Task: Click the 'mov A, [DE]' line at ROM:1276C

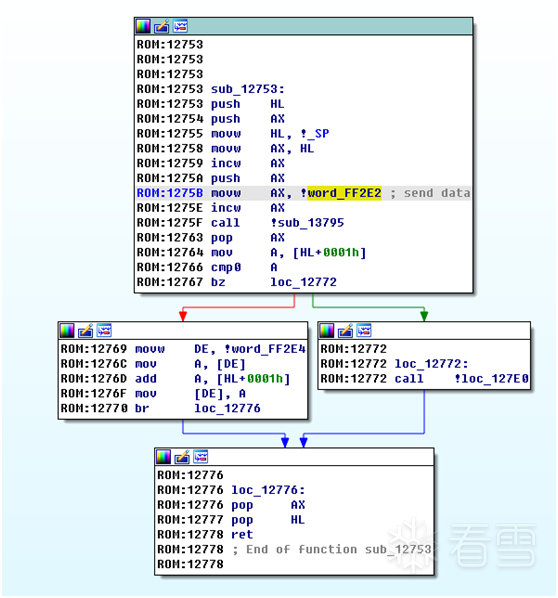Action: [153, 364]
